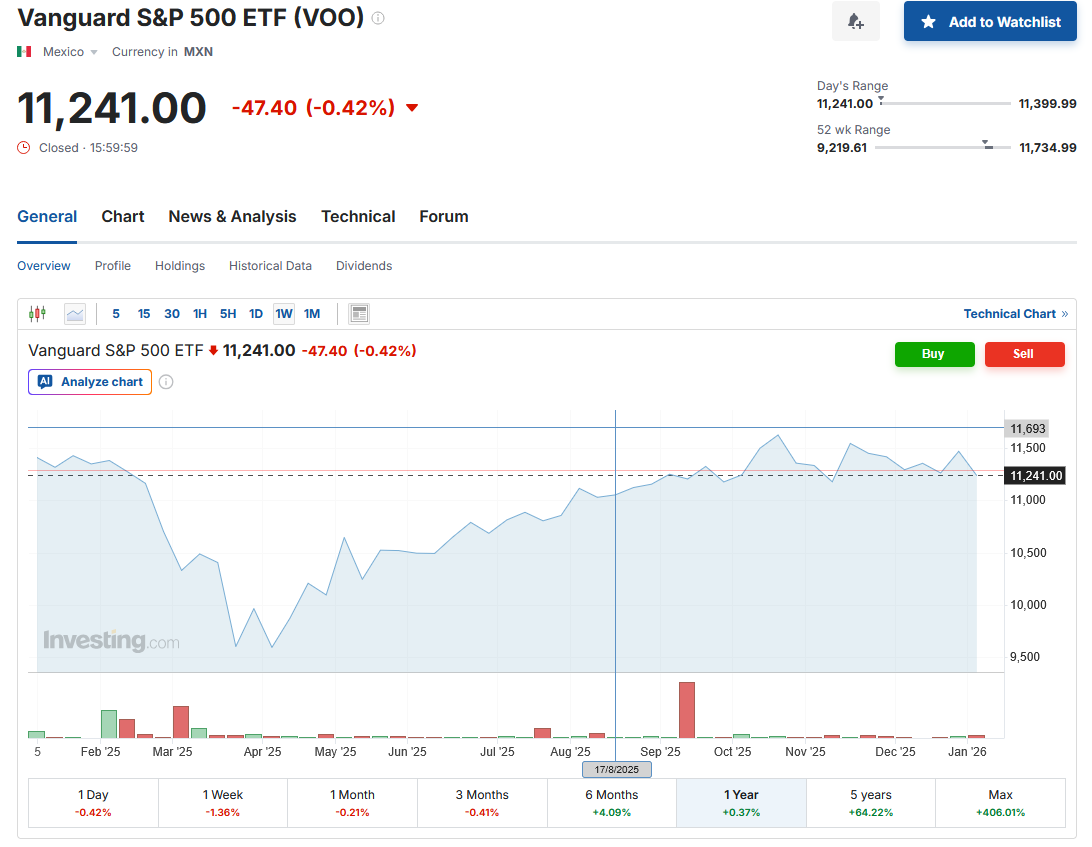Screen dimensions: 1092x847
Task: Click the Day's Range high 11,399.99
Action: pyautogui.click(x=1047, y=104)
